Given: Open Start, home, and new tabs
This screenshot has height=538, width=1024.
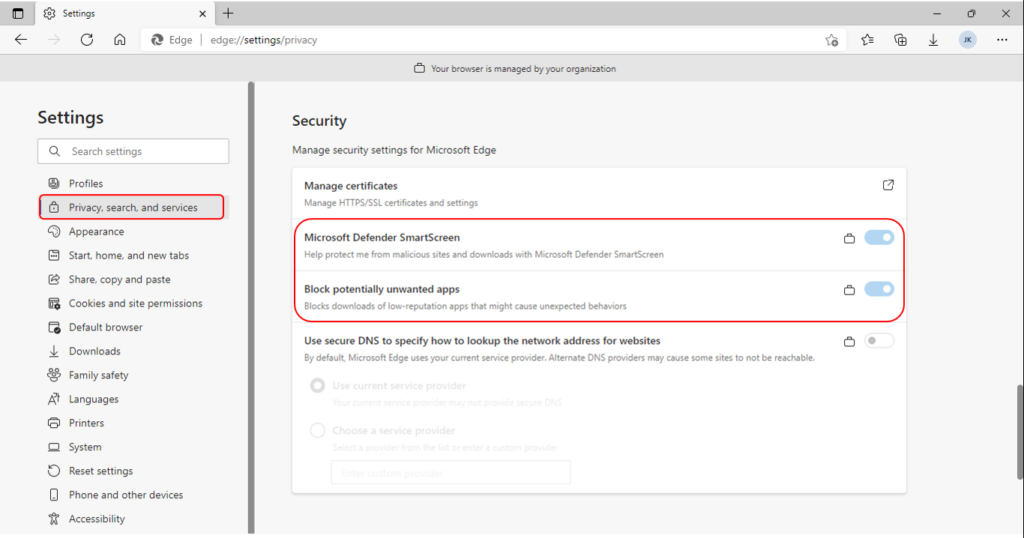Looking at the screenshot, I should pos(131,255).
